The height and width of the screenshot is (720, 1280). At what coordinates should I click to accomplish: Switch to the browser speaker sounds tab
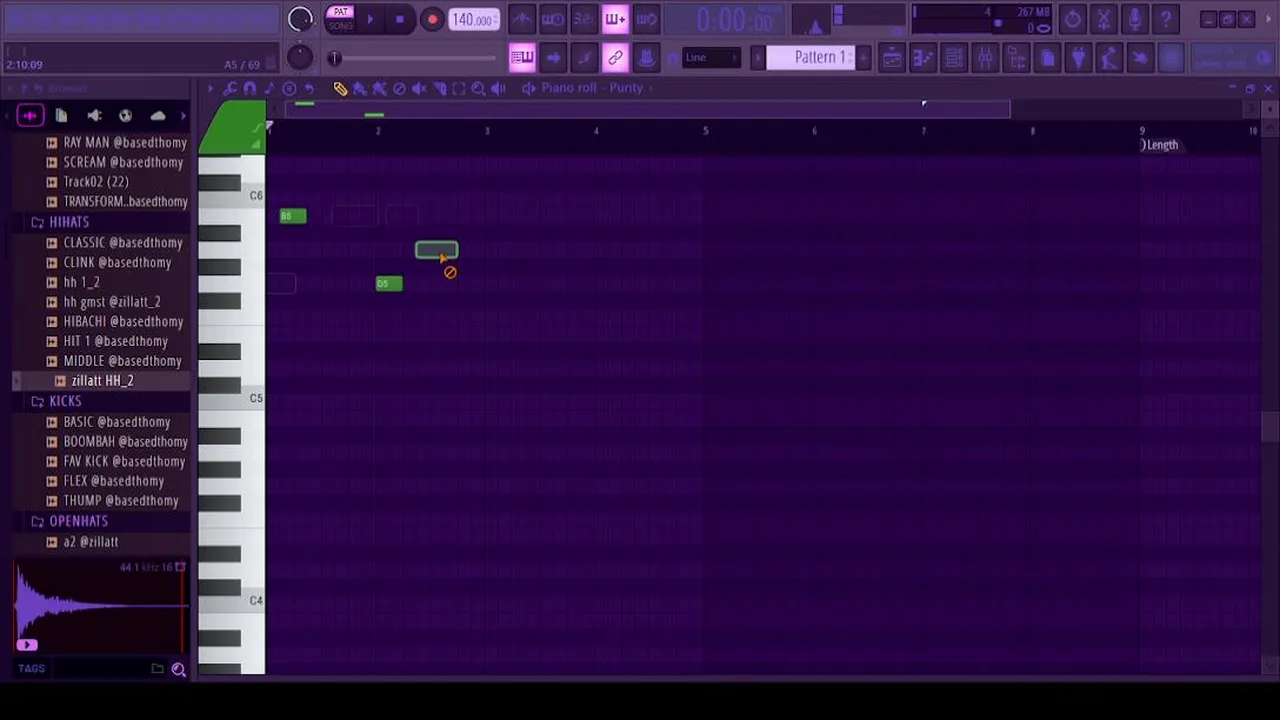94,116
